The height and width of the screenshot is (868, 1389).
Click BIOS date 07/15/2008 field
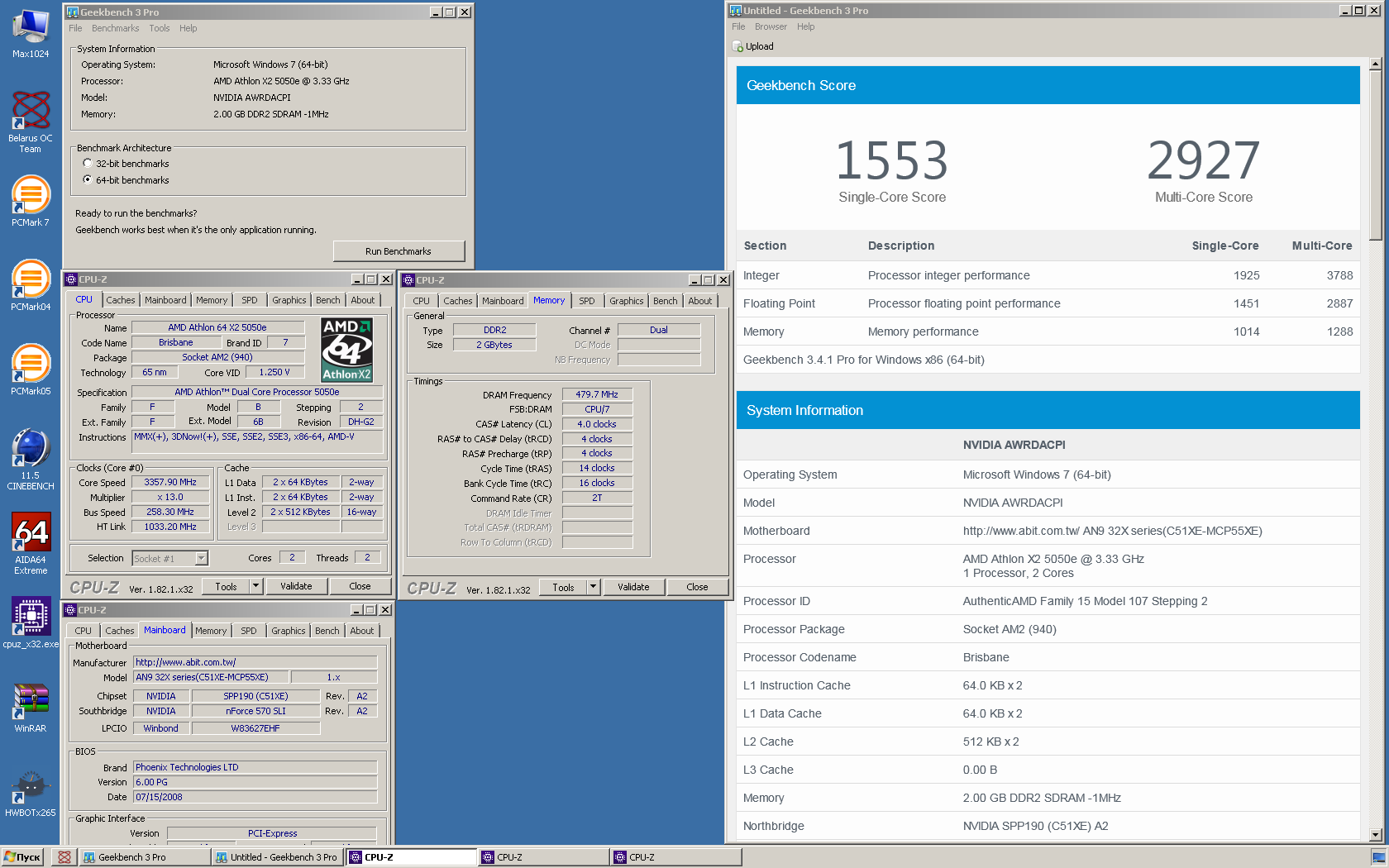coord(255,797)
